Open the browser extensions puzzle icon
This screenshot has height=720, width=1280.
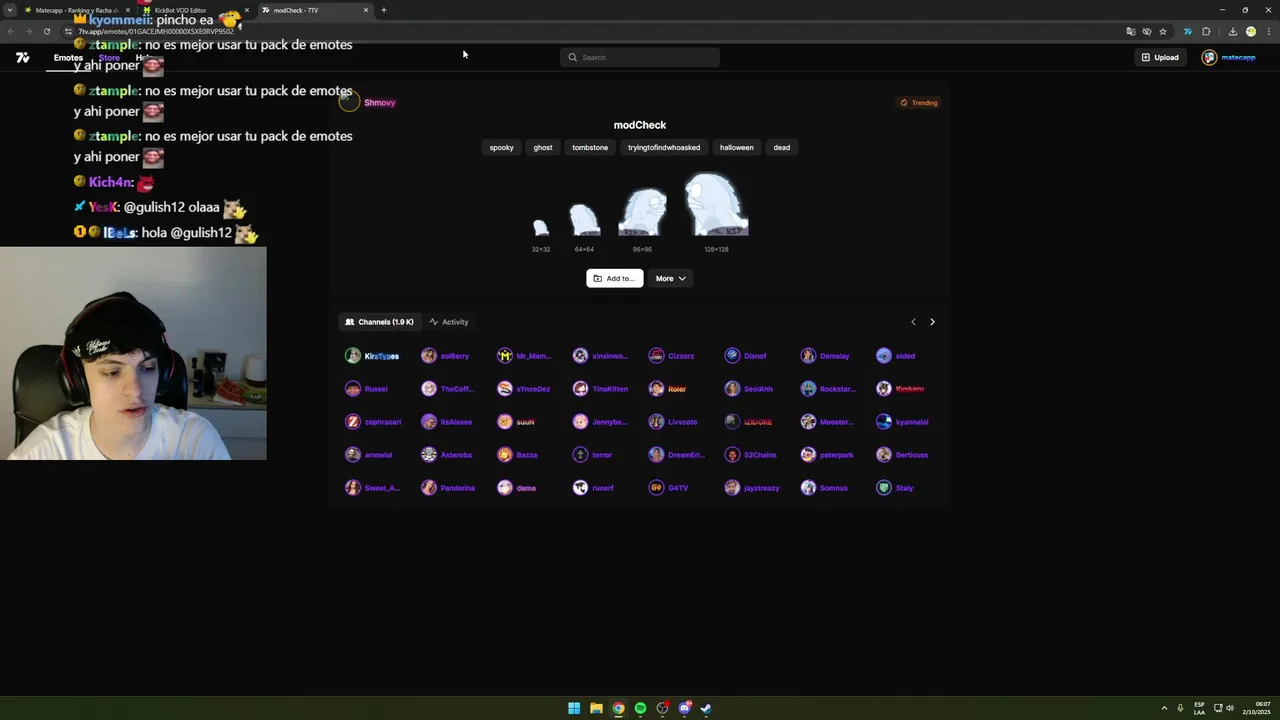pyautogui.click(x=1206, y=31)
